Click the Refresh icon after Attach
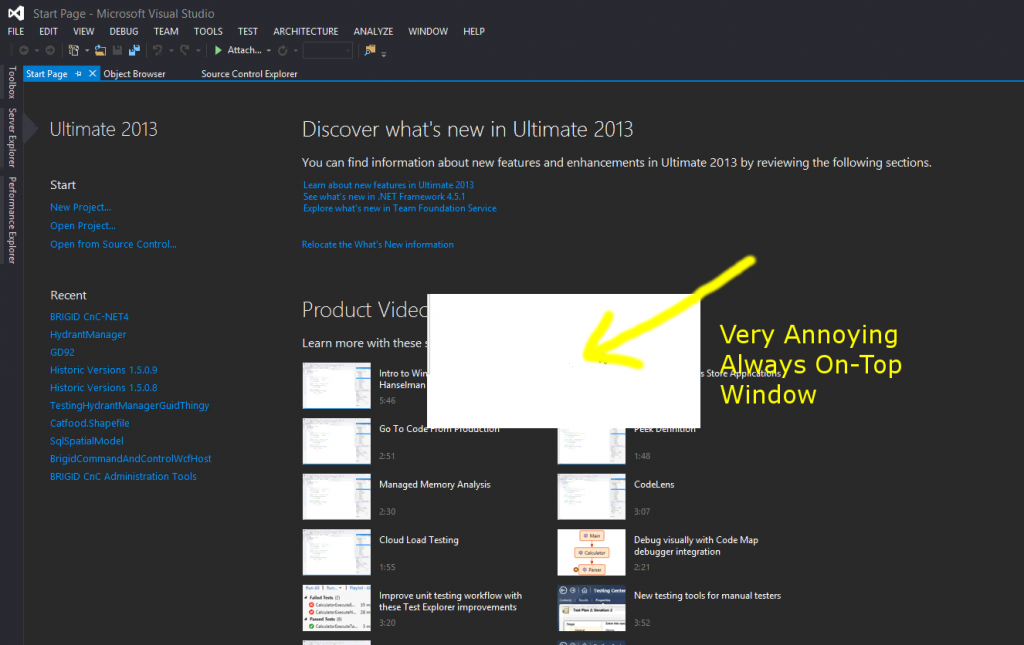 (282, 50)
